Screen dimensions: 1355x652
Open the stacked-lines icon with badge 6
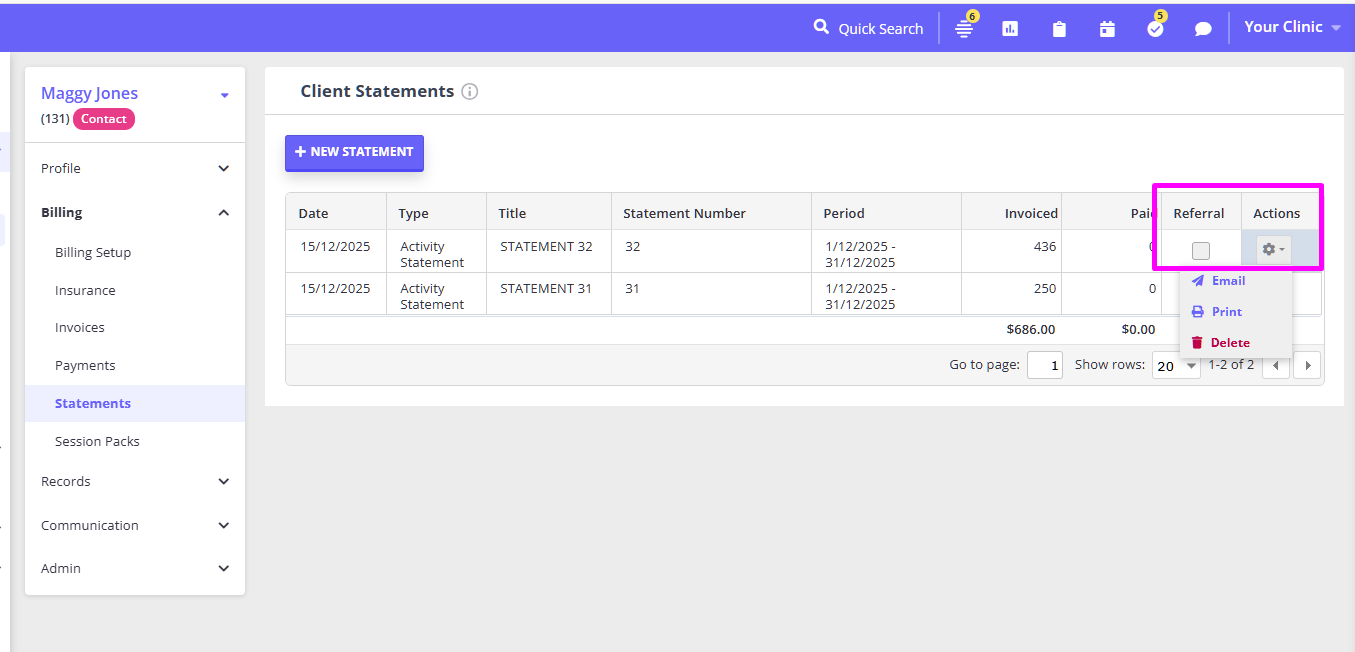[x=964, y=29]
